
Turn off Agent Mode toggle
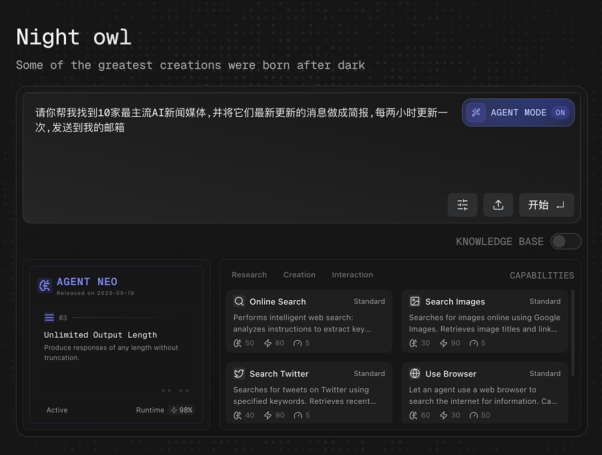pyautogui.click(x=560, y=113)
